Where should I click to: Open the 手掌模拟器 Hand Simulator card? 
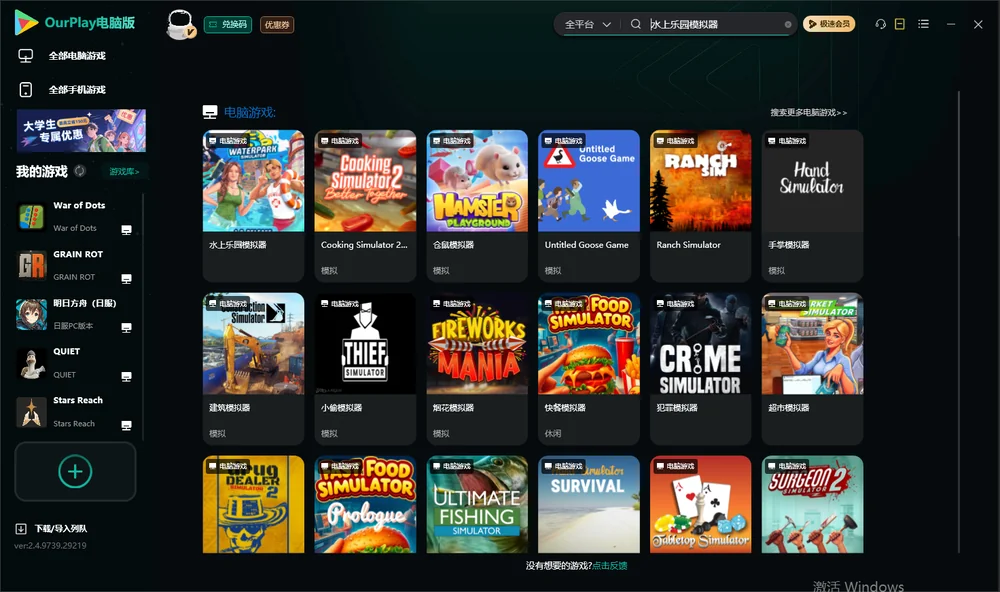pyautogui.click(x=812, y=206)
